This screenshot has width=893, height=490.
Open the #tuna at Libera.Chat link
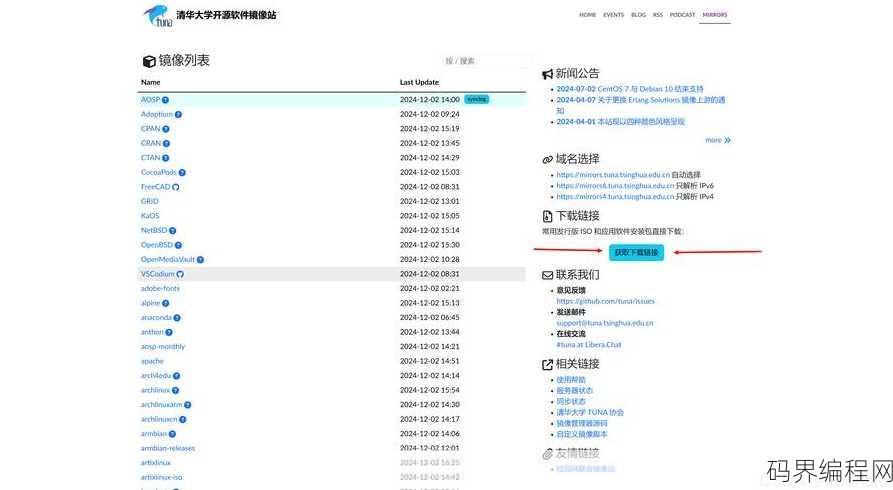(x=589, y=345)
